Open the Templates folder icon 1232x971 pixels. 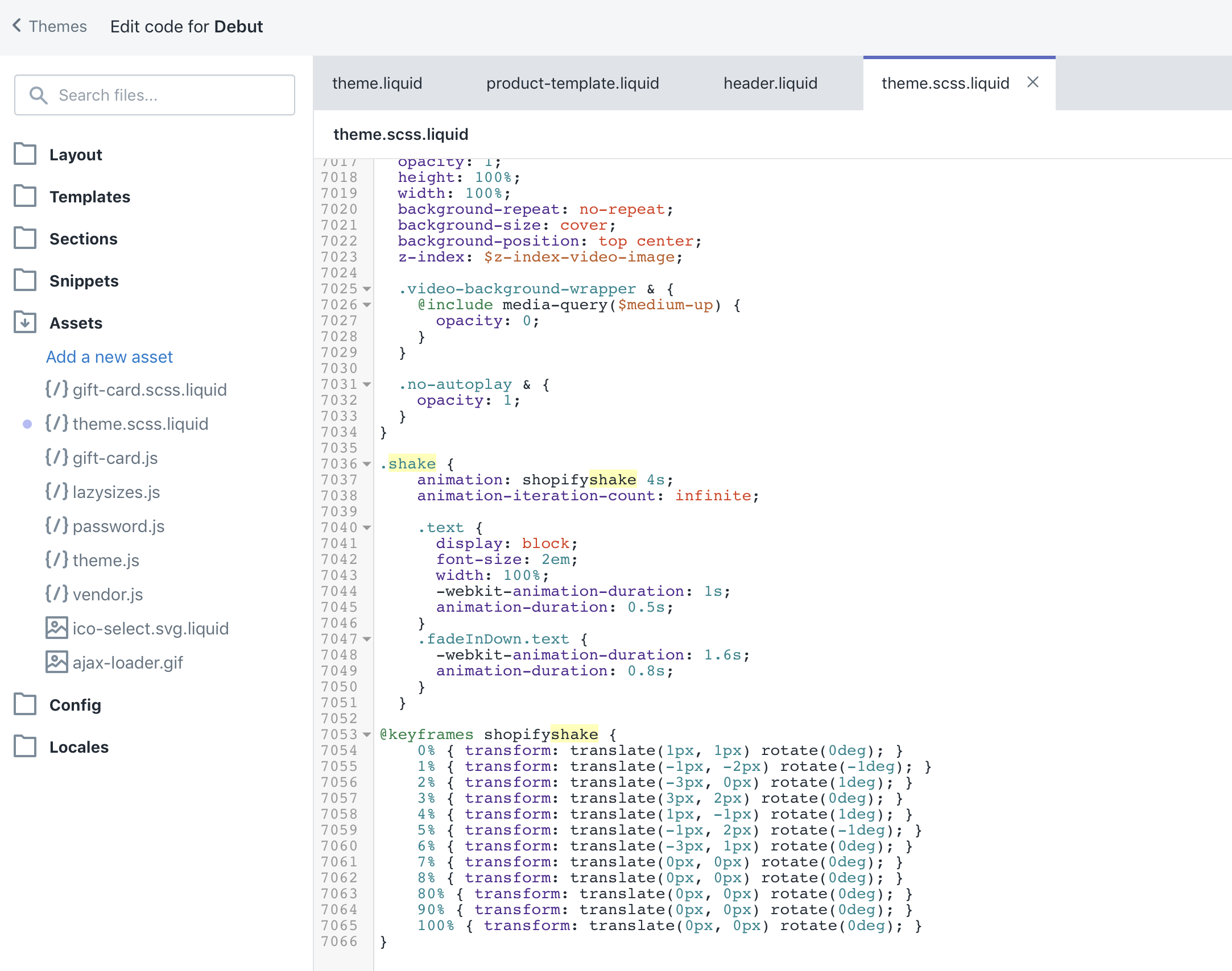[25, 196]
